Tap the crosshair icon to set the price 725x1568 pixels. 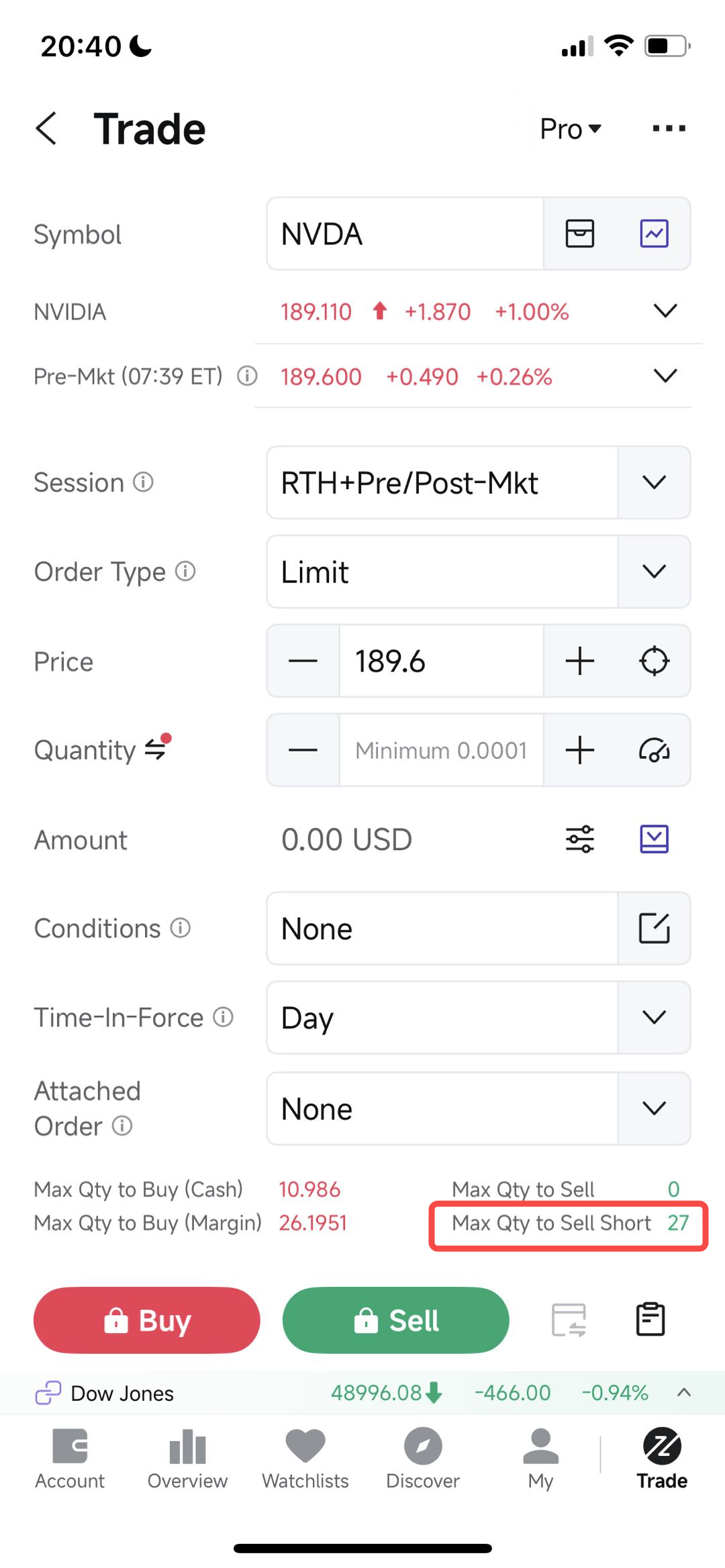pos(654,661)
